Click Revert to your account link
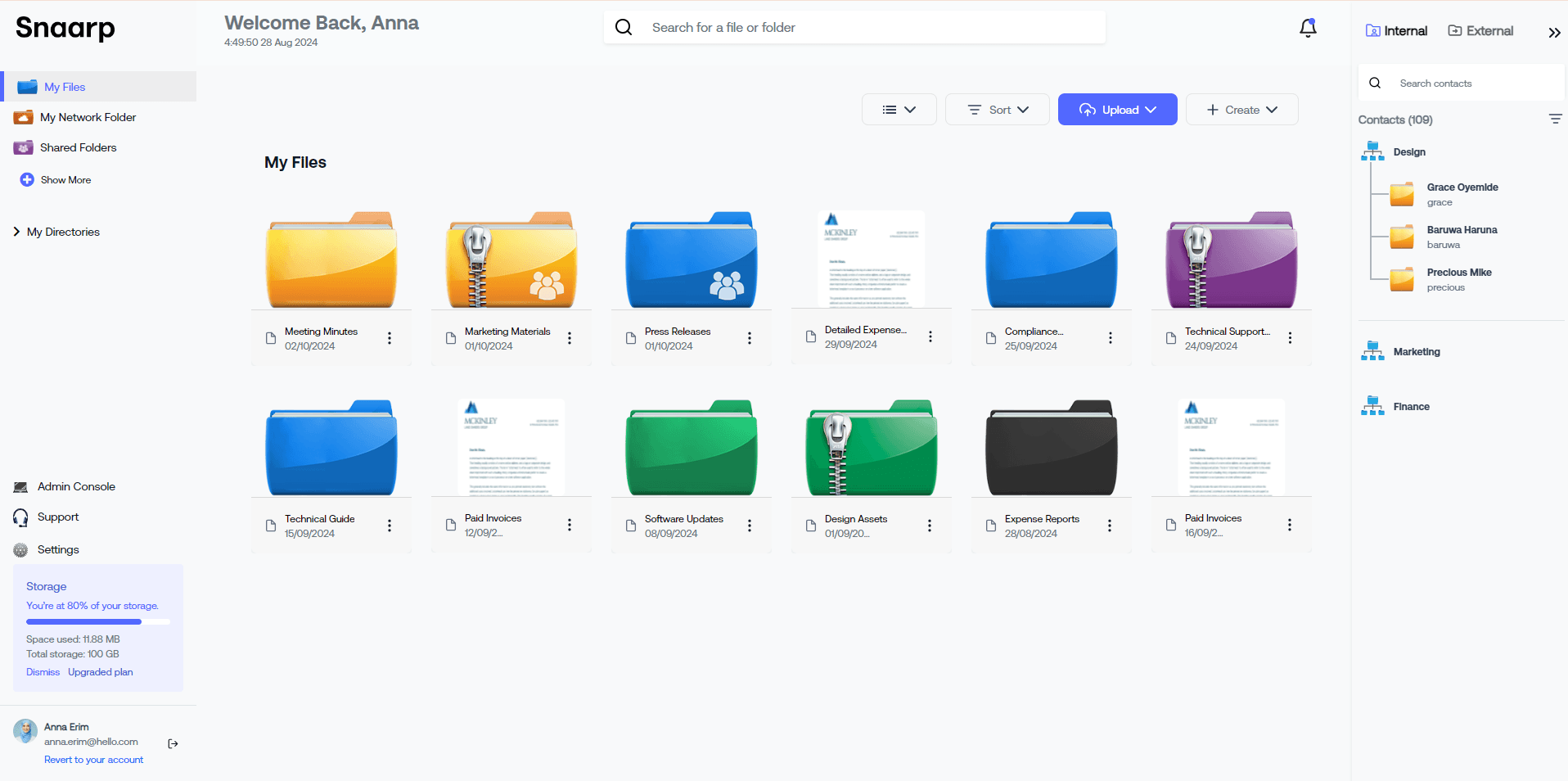Image resolution: width=1568 pixels, height=781 pixels. click(93, 760)
